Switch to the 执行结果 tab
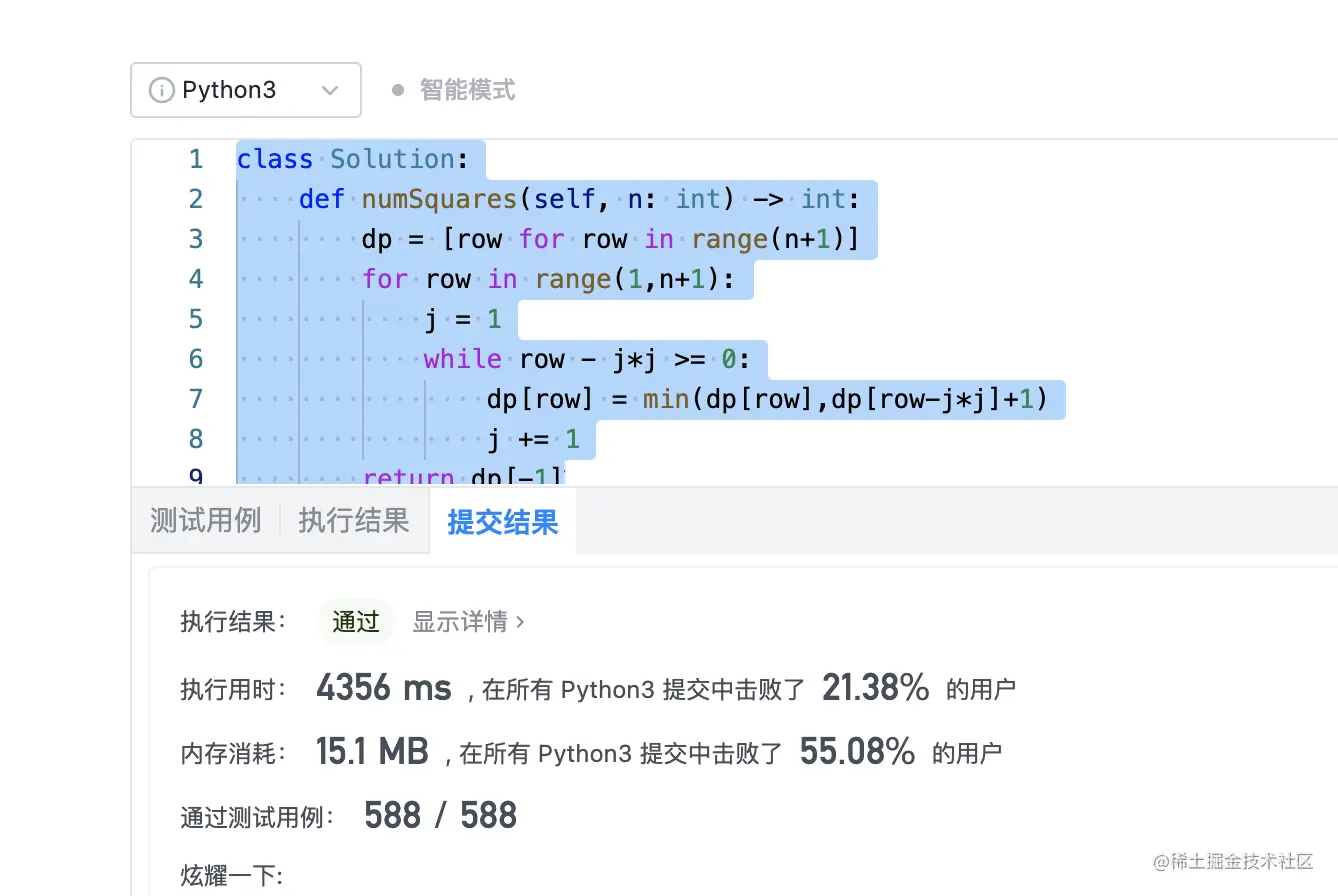The width and height of the screenshot is (1338, 896). (x=354, y=520)
